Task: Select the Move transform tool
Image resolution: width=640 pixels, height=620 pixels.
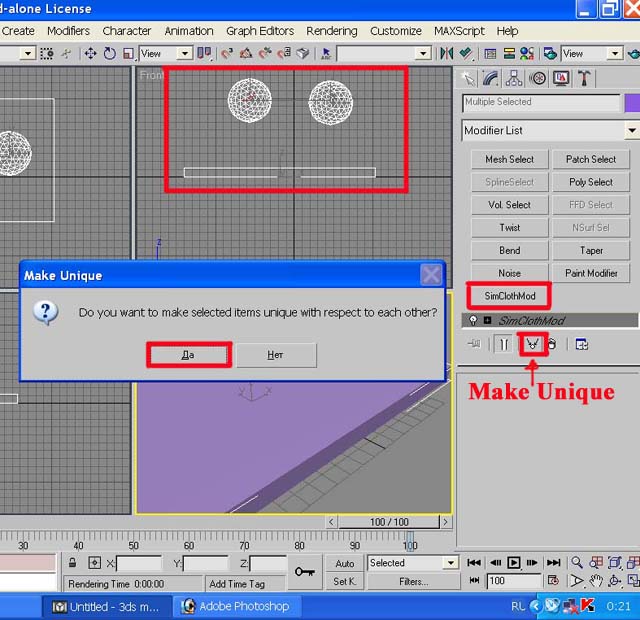Action: point(90,53)
